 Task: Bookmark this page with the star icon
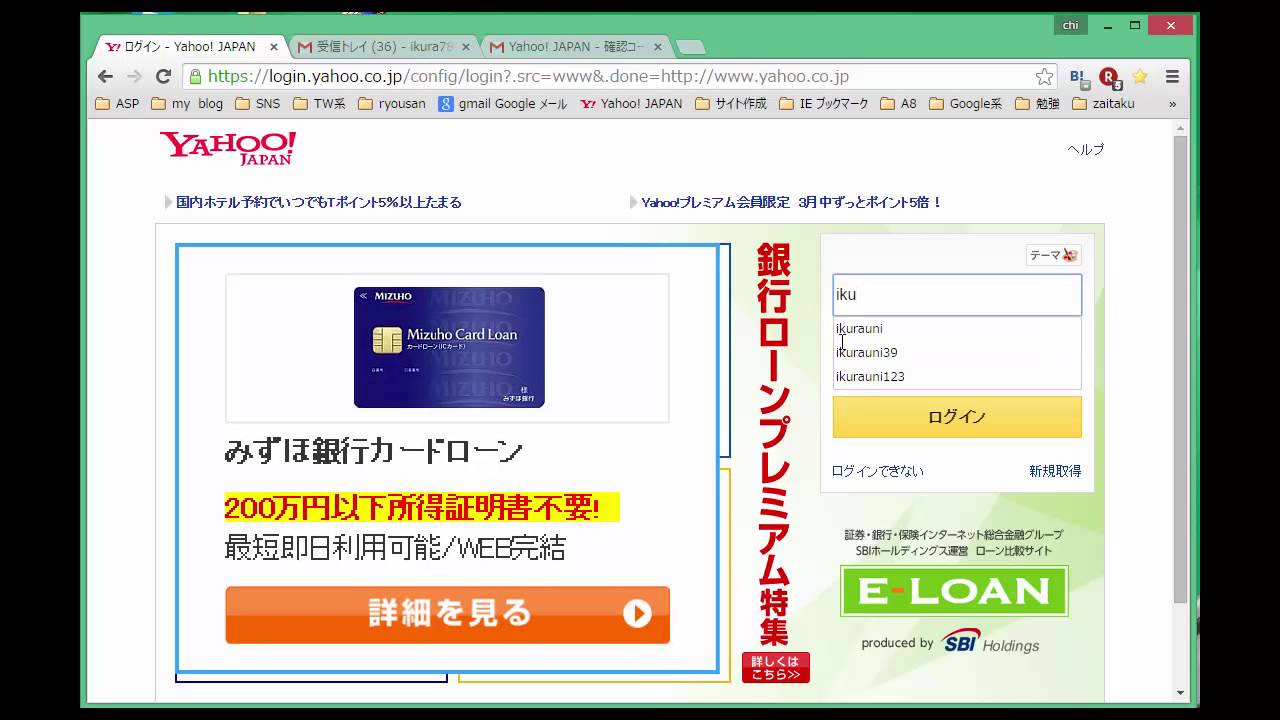click(x=1044, y=77)
